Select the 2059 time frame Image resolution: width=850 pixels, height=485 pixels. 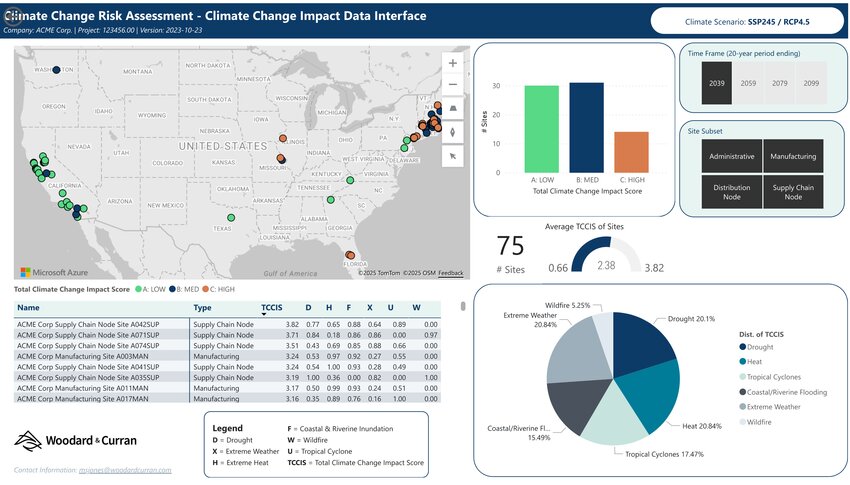click(x=748, y=83)
